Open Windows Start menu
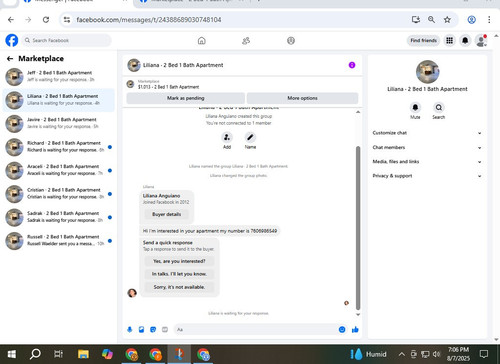The height and width of the screenshot is (364, 500). click(x=12, y=354)
